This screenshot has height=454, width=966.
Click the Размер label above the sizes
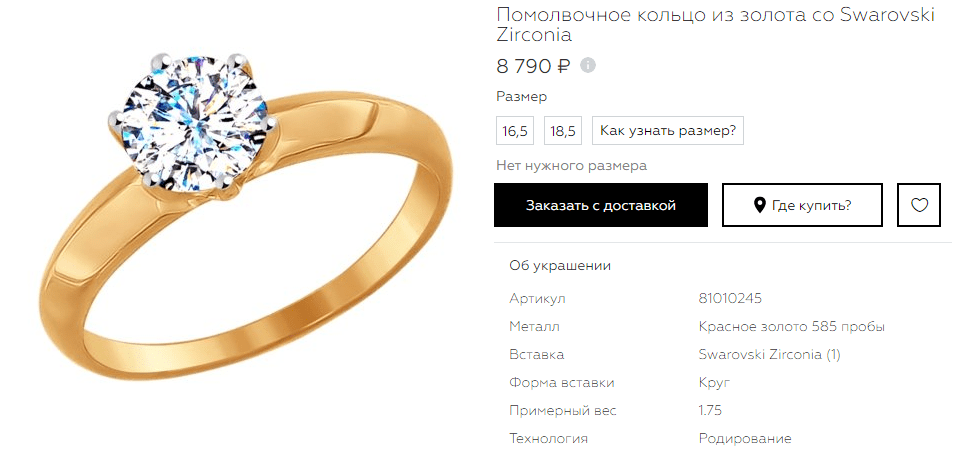521,97
